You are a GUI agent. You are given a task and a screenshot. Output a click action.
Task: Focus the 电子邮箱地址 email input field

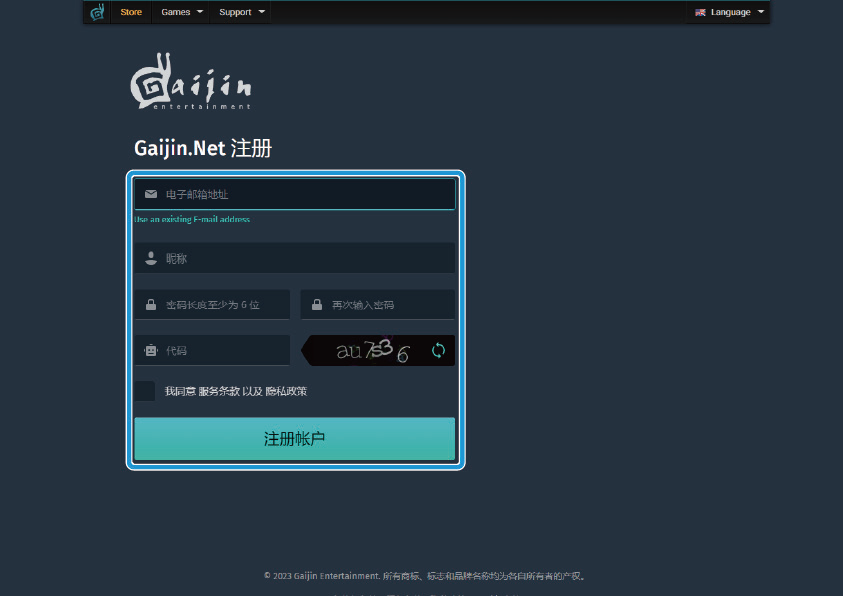[295, 194]
